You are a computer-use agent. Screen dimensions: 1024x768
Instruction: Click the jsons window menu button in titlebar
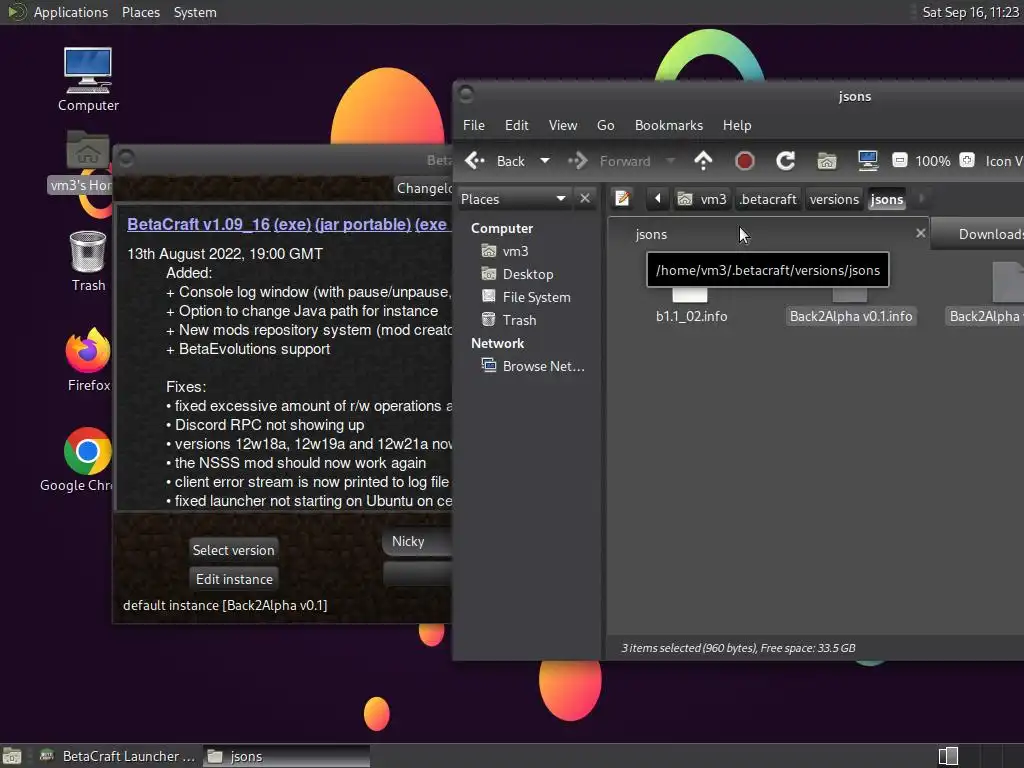[466, 95]
